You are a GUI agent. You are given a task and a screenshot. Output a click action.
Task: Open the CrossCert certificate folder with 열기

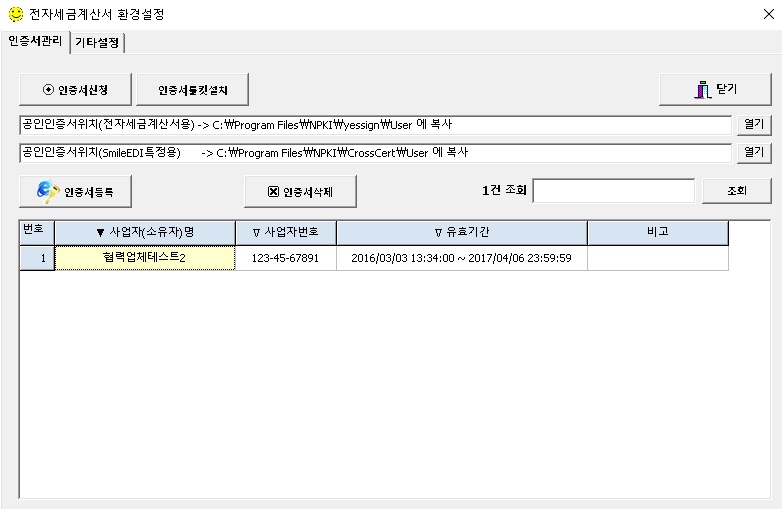pos(754,153)
